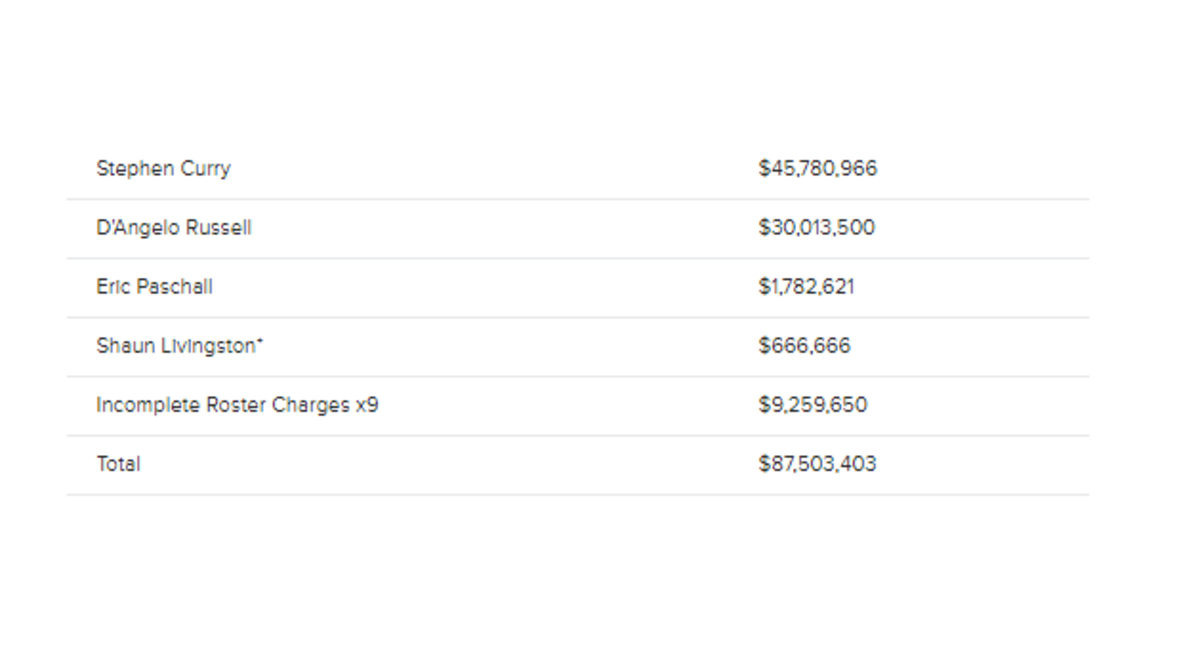Click the word Incomplete in fifth row

coord(148,405)
